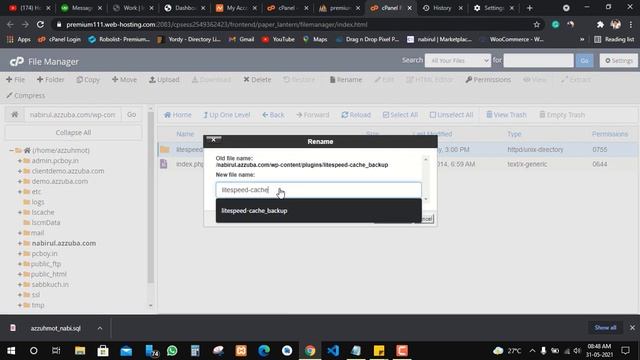
Task: Click the Rename toolbar button
Action: (x=346, y=80)
